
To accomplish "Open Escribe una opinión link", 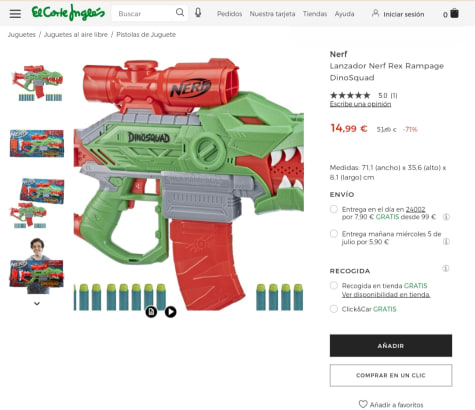I will (360, 104).
